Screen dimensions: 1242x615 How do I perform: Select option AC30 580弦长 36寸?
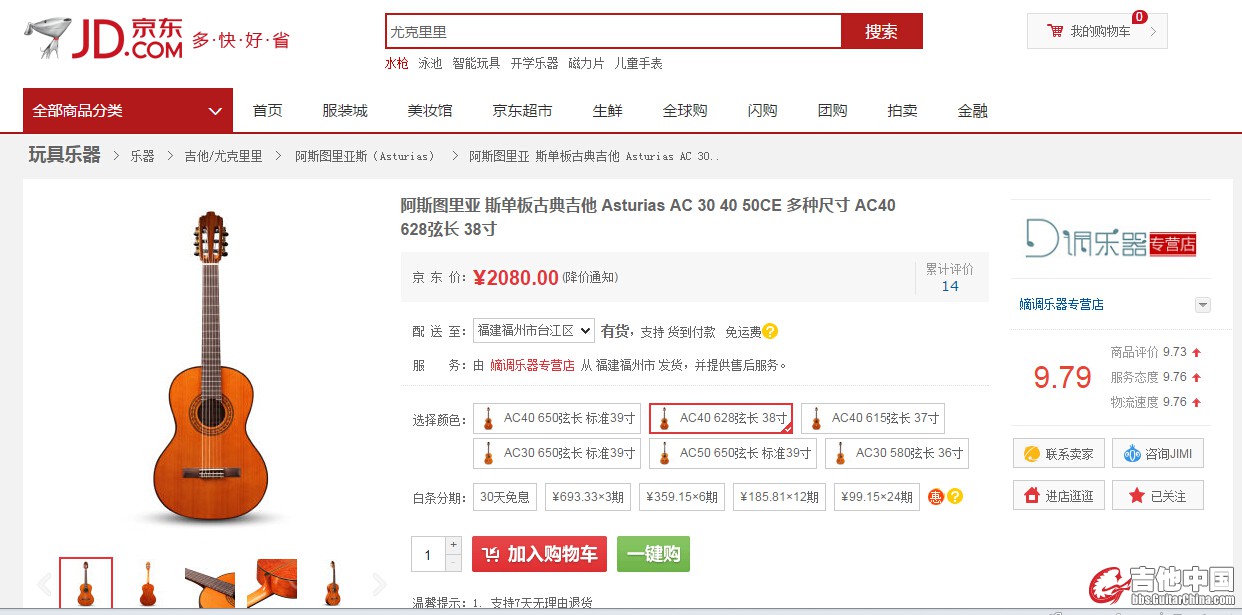click(x=897, y=453)
